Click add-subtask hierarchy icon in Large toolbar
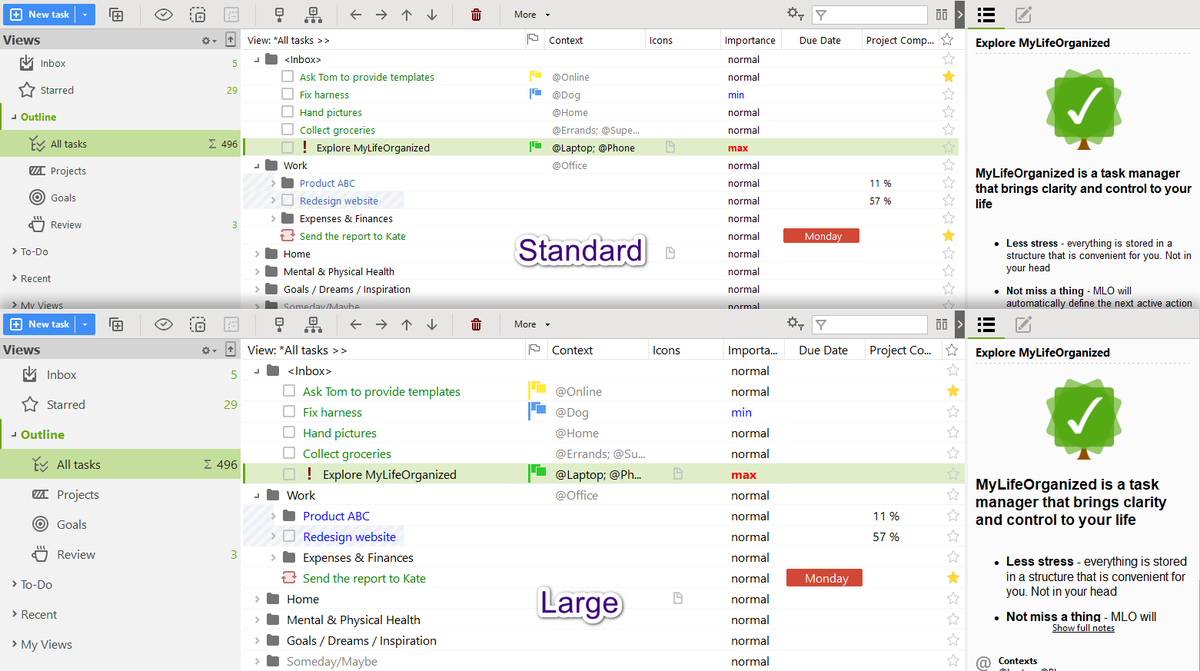Image resolution: width=1200 pixels, height=671 pixels. click(x=313, y=324)
